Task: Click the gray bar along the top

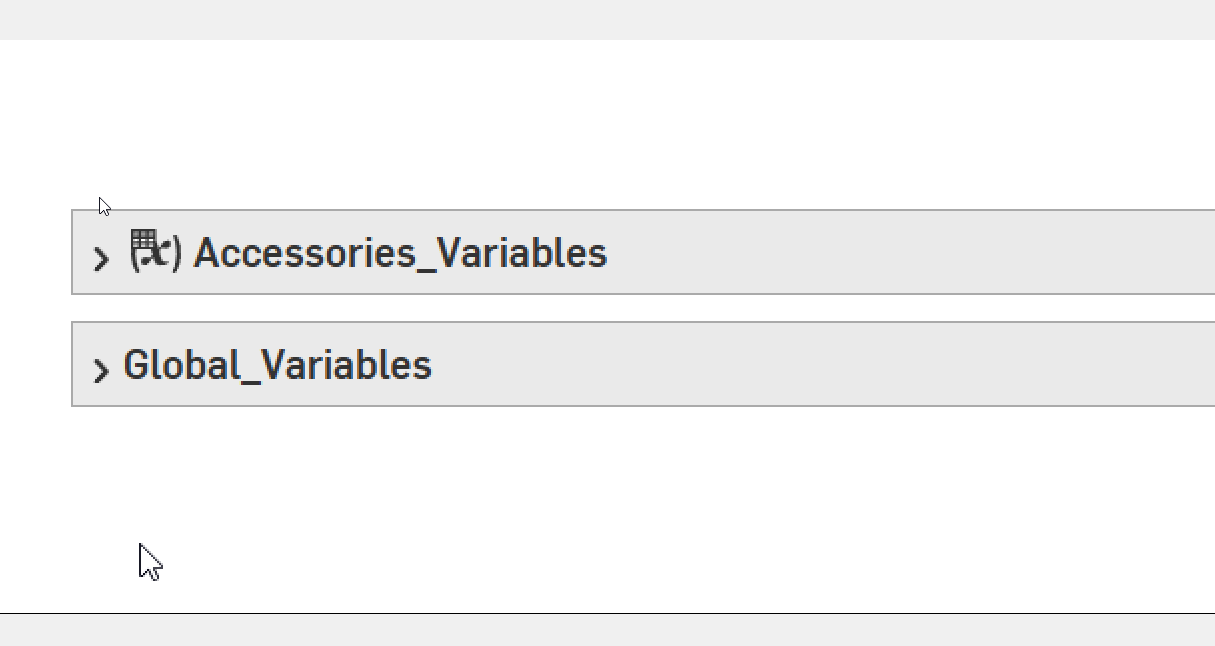Action: tap(600, 19)
